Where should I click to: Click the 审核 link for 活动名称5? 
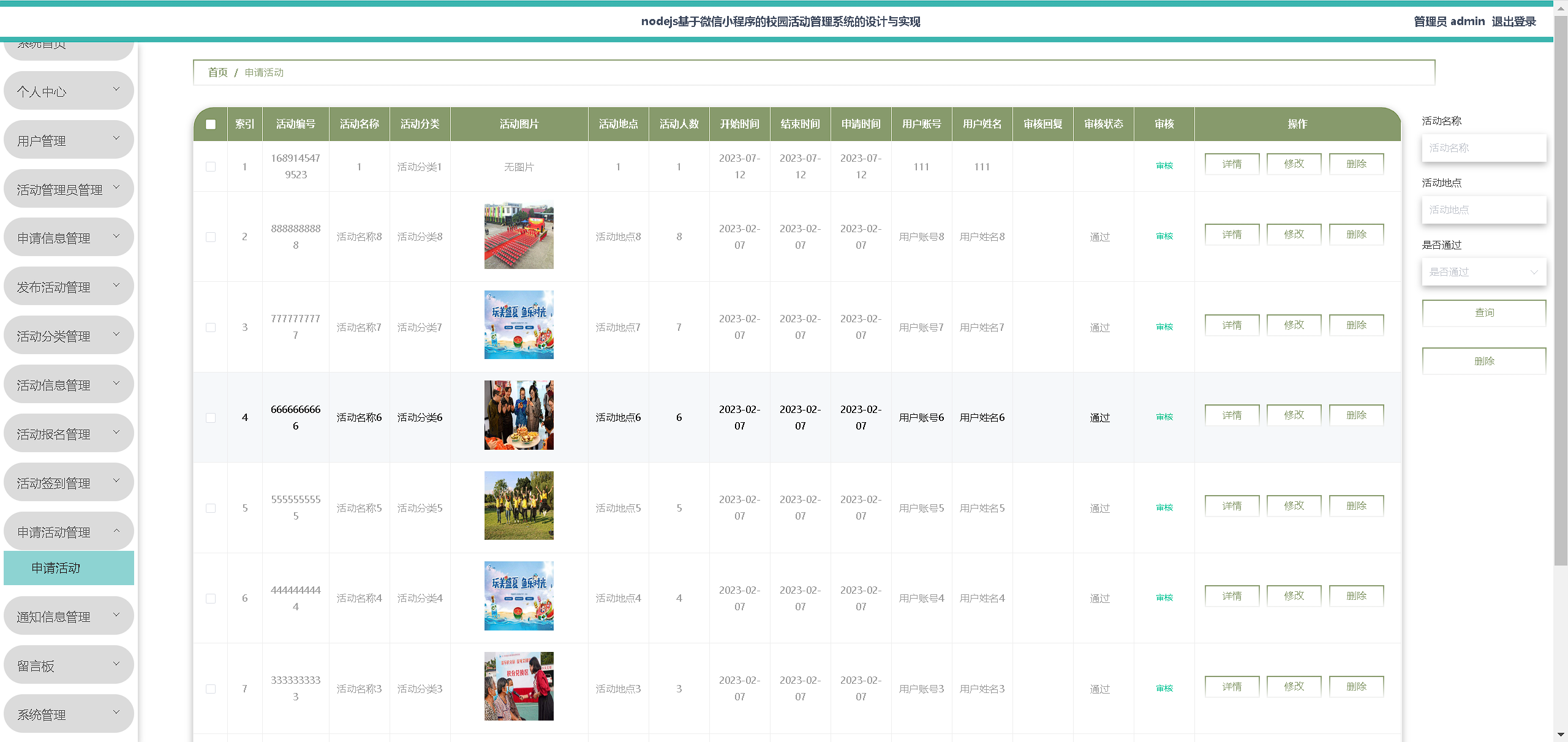[1164, 507]
